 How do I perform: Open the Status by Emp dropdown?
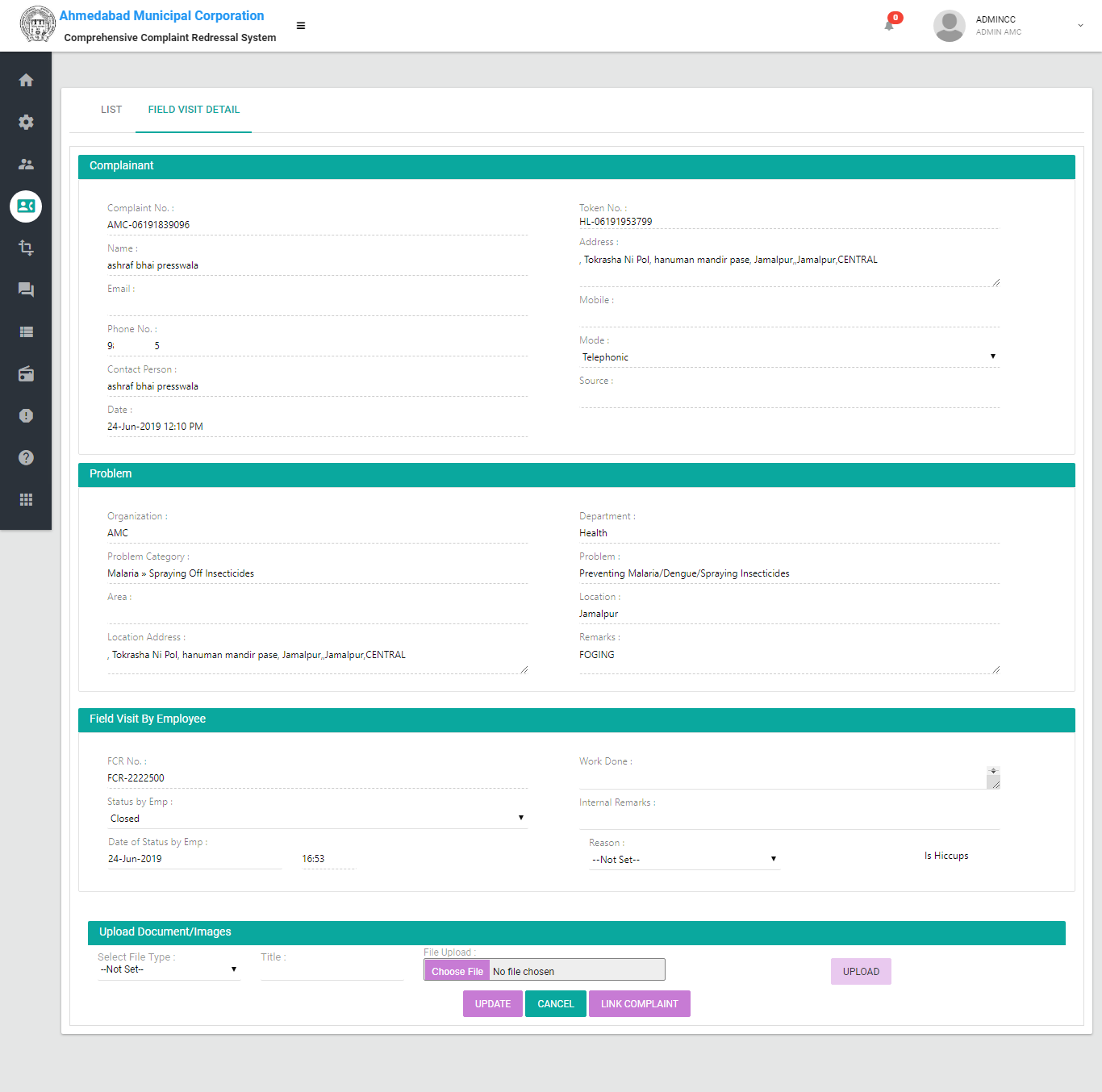pos(318,819)
